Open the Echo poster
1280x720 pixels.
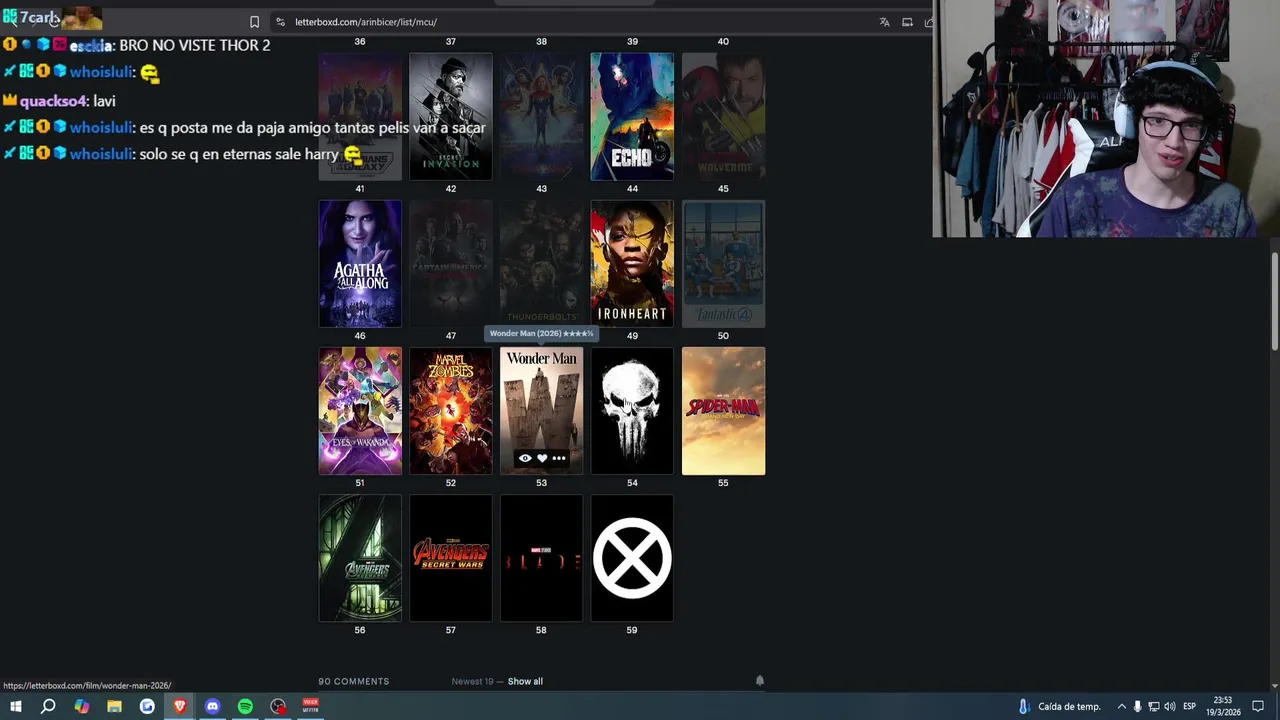click(632, 116)
